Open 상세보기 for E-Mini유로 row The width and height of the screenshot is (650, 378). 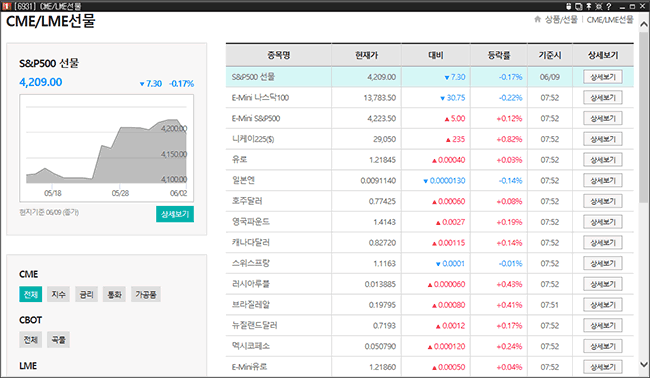click(x=603, y=367)
